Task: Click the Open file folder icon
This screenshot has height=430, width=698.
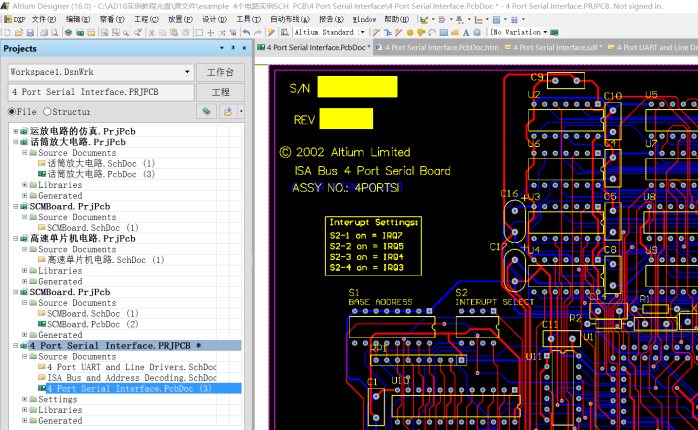Action: pos(19,32)
